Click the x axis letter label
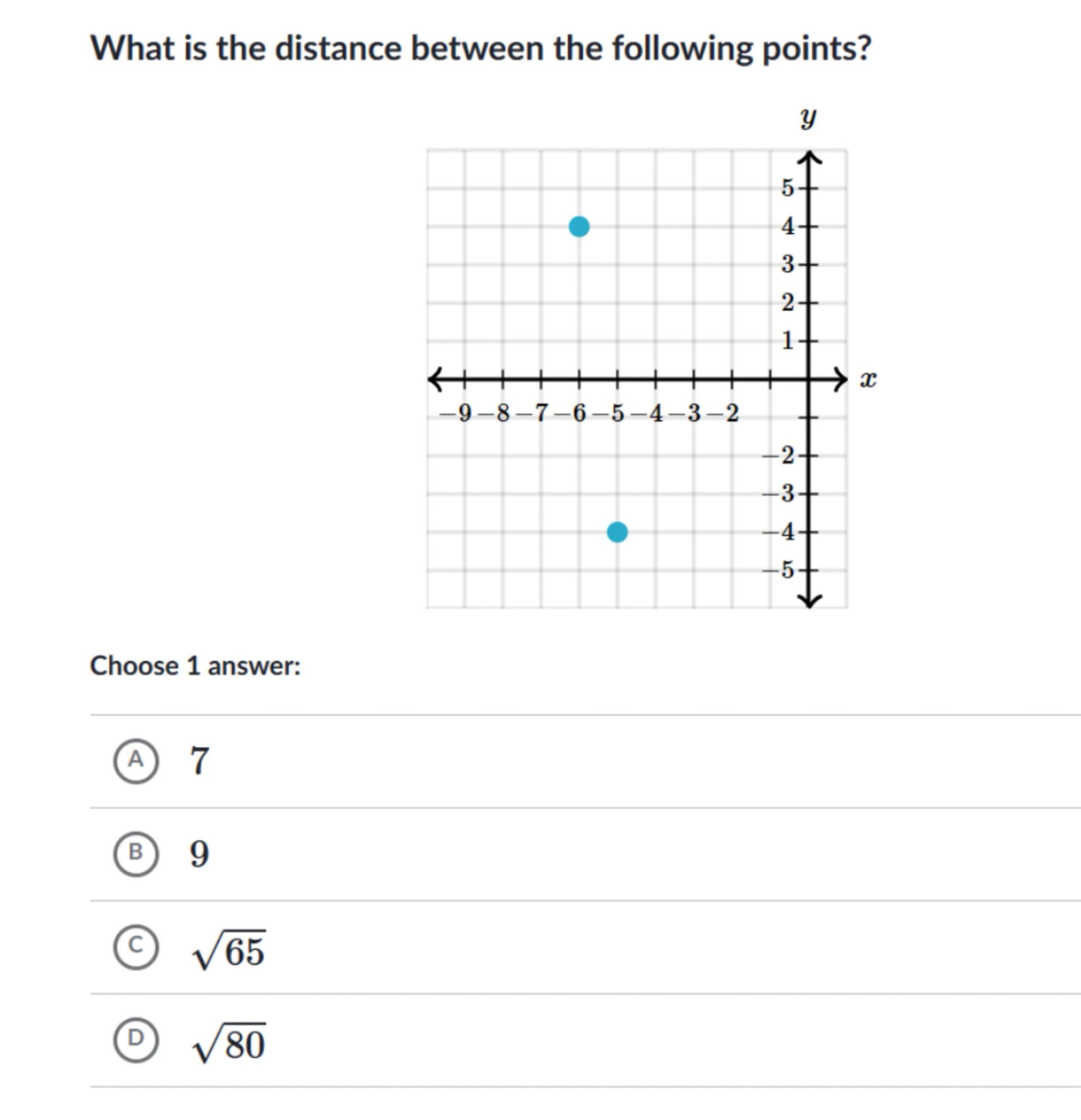1081x1120 pixels. [x=868, y=379]
